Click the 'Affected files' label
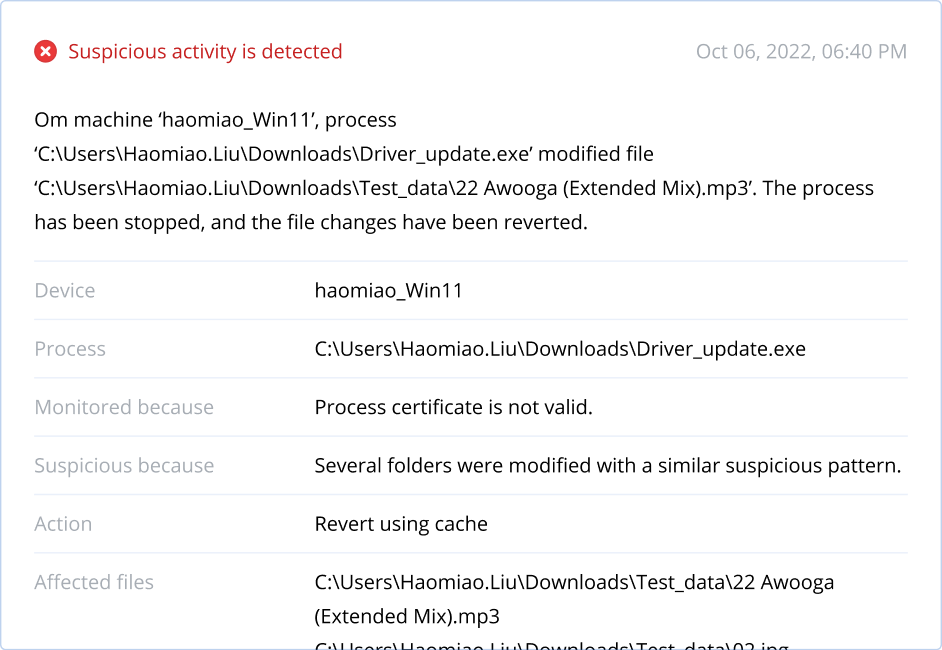This screenshot has width=942, height=650. pyautogui.click(x=94, y=582)
